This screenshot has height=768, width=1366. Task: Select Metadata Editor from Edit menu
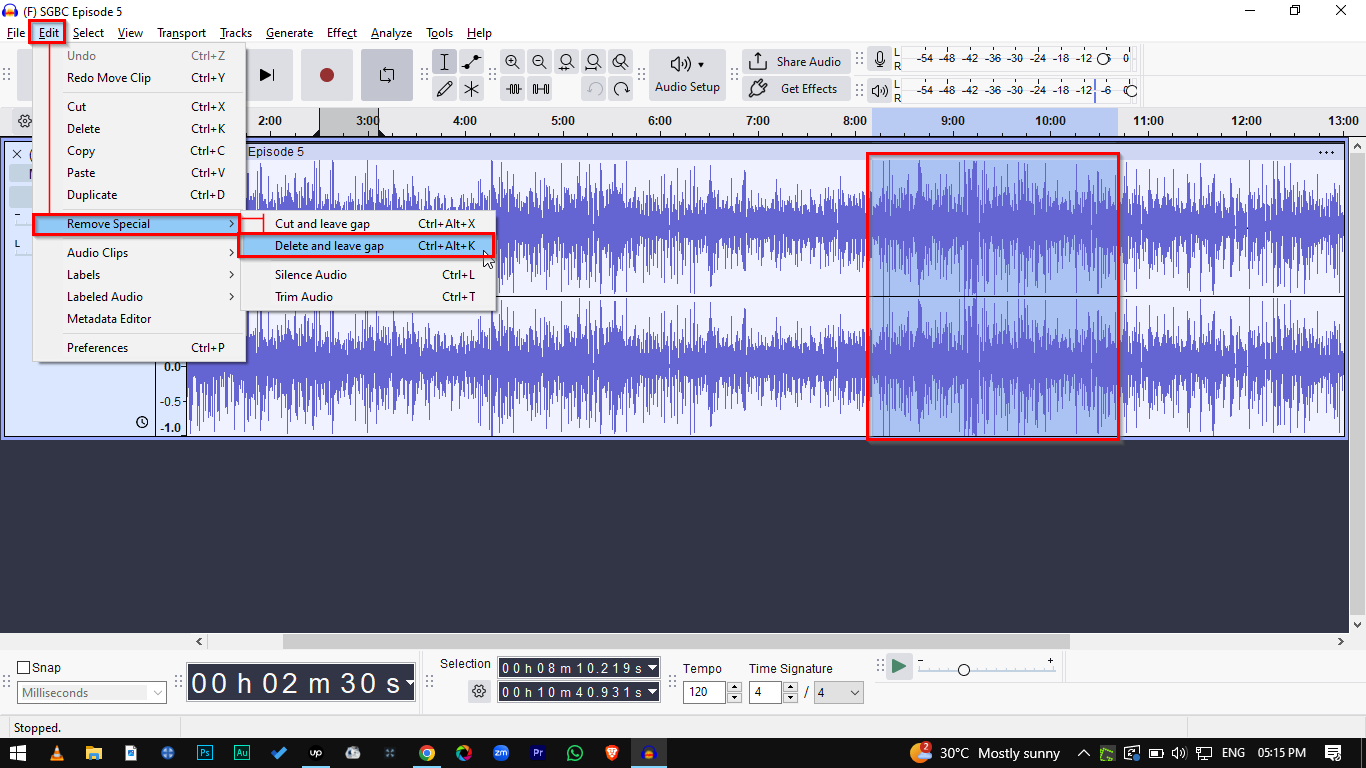coord(109,319)
